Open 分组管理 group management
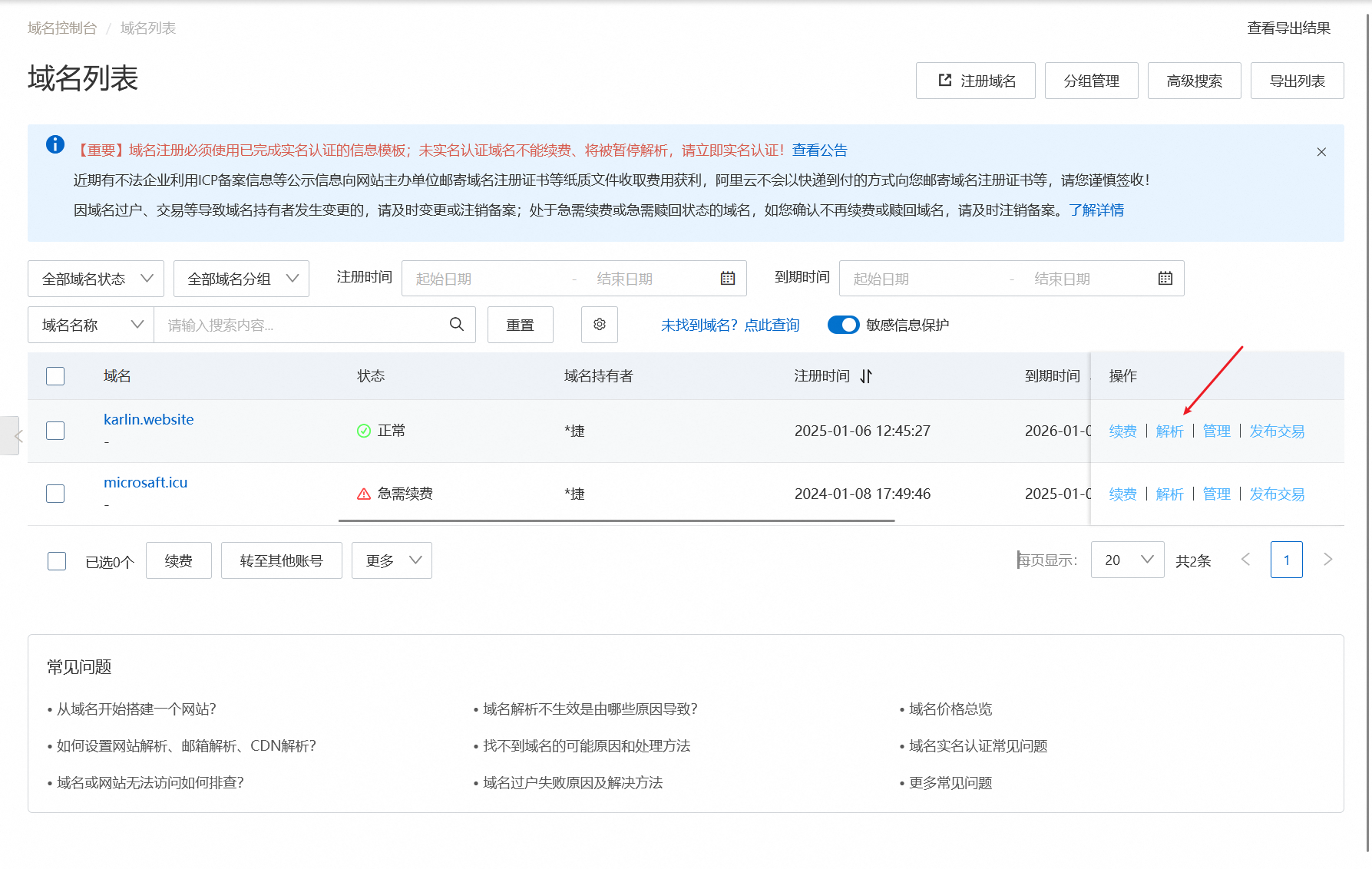This screenshot has height=869, width=1372. tap(1092, 81)
